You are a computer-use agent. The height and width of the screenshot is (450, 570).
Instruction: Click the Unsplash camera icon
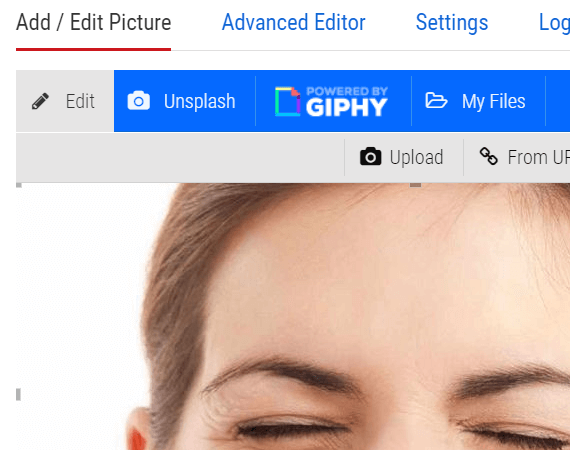(x=139, y=101)
